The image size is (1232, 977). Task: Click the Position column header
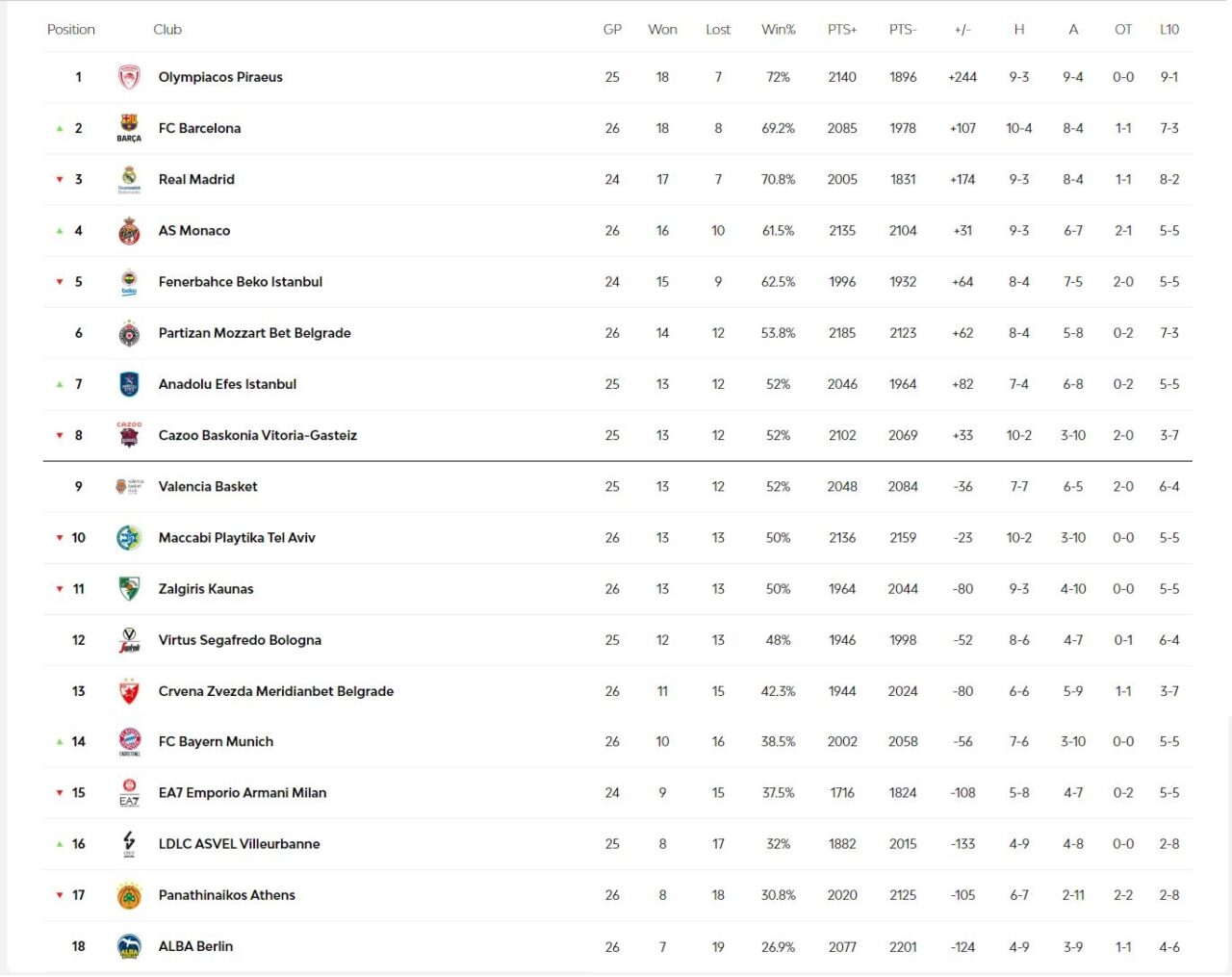(x=71, y=30)
